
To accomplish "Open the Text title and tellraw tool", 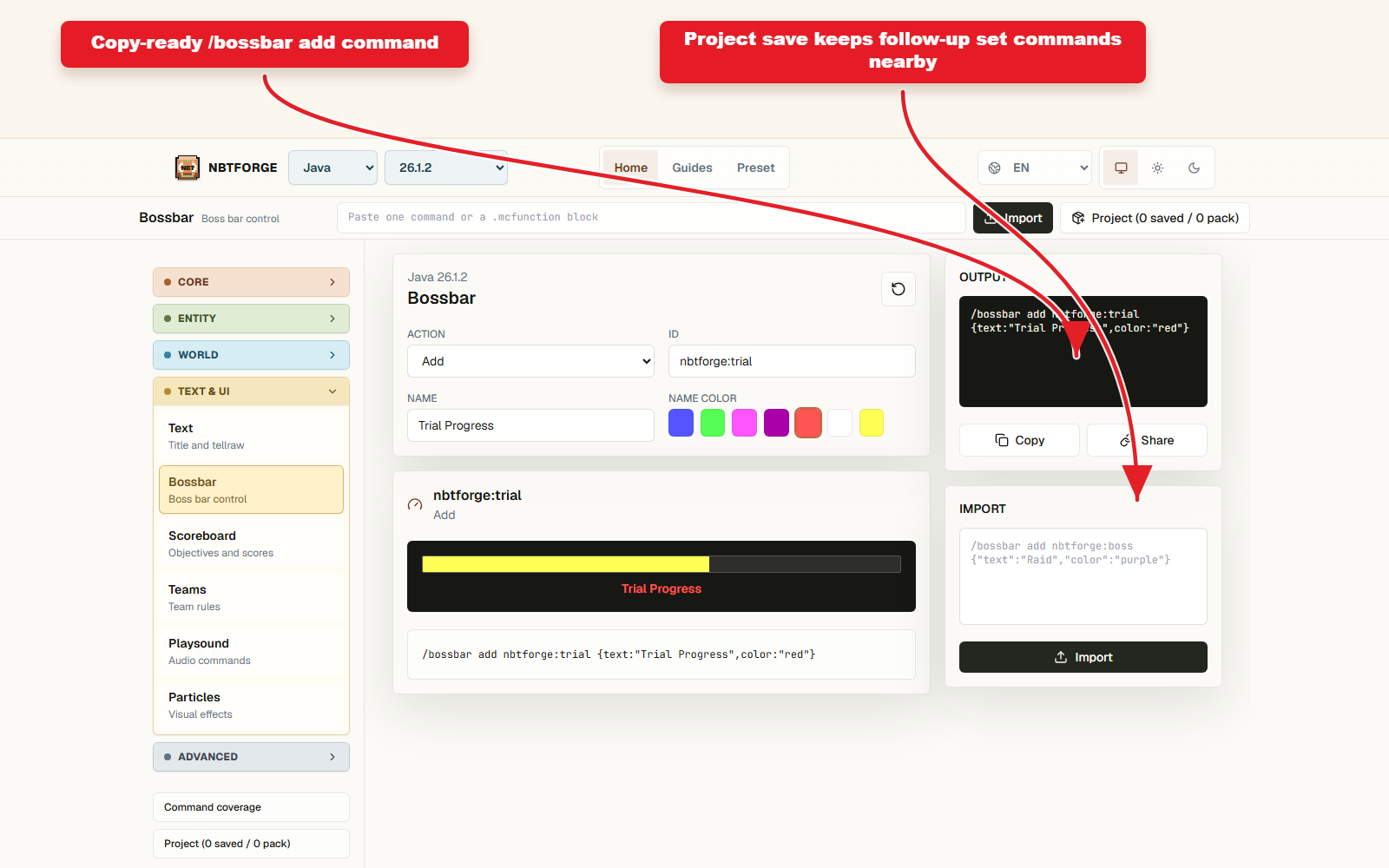I will [251, 436].
